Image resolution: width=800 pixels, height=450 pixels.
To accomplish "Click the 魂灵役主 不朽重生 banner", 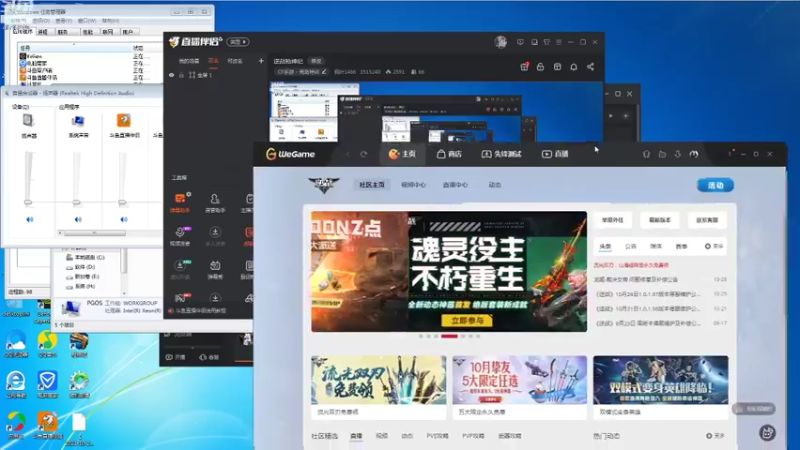I will (449, 271).
